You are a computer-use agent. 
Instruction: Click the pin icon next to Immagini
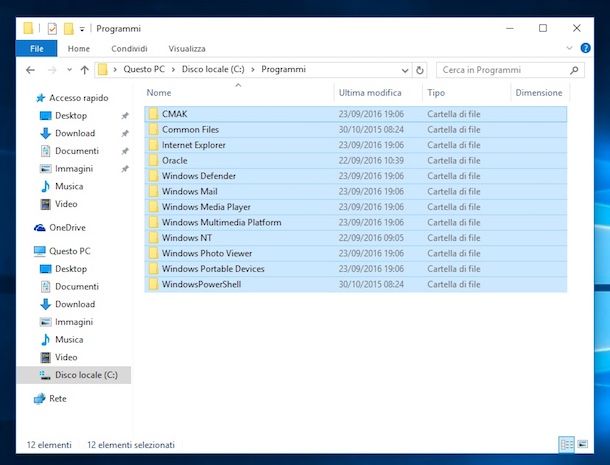pyautogui.click(x=125, y=169)
